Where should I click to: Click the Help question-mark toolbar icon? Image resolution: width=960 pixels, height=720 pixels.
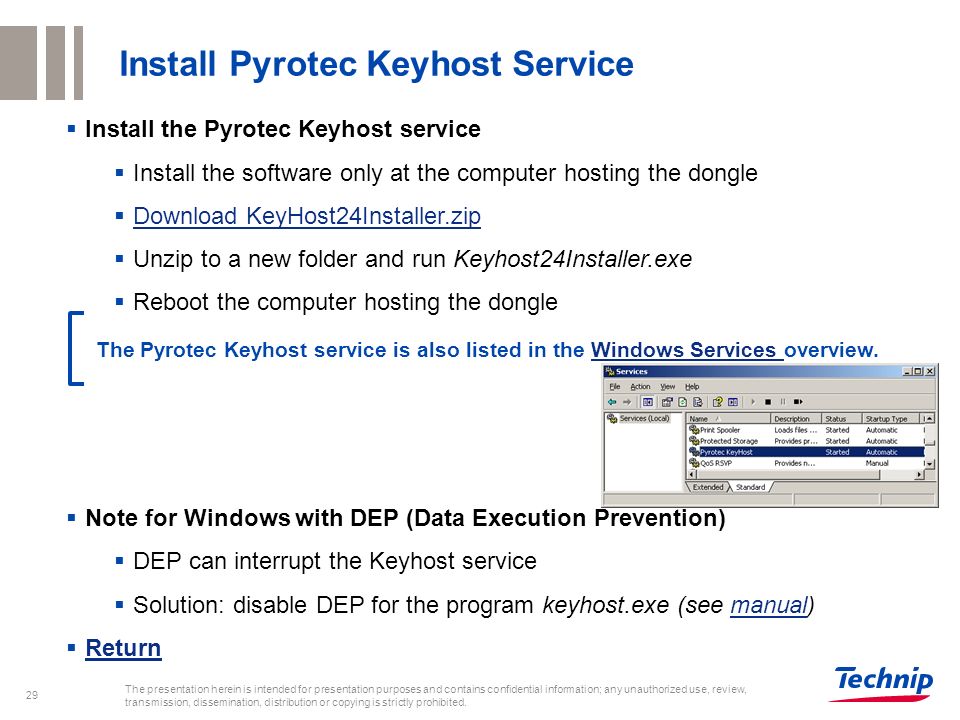click(718, 402)
